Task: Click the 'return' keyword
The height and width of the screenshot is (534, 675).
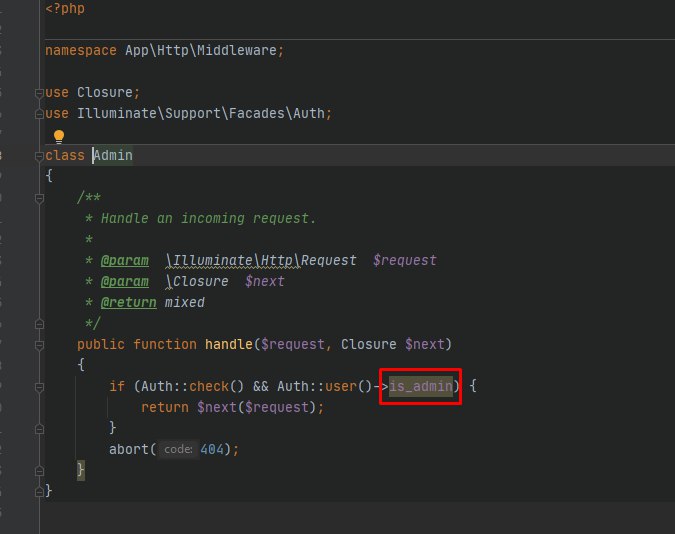Action: pyautogui.click(x=165, y=407)
